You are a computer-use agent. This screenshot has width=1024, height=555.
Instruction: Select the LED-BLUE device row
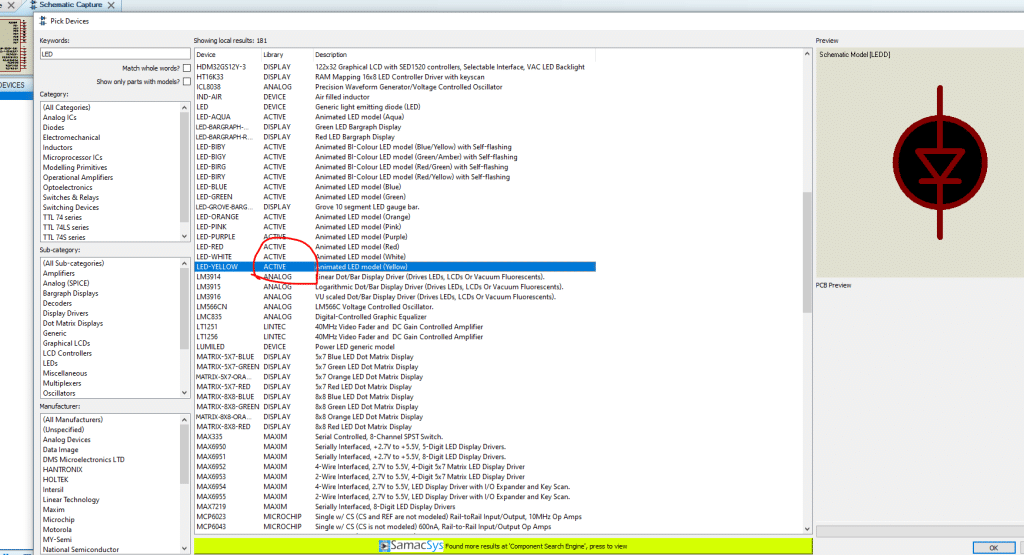coord(395,187)
